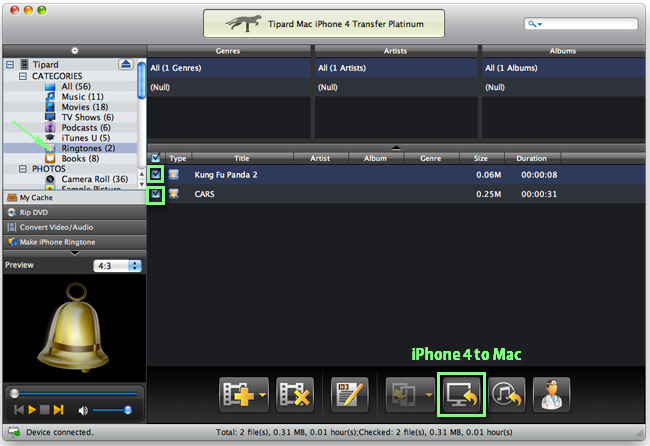650x446 pixels.
Task: Skip to the next track
Action: click(x=58, y=410)
